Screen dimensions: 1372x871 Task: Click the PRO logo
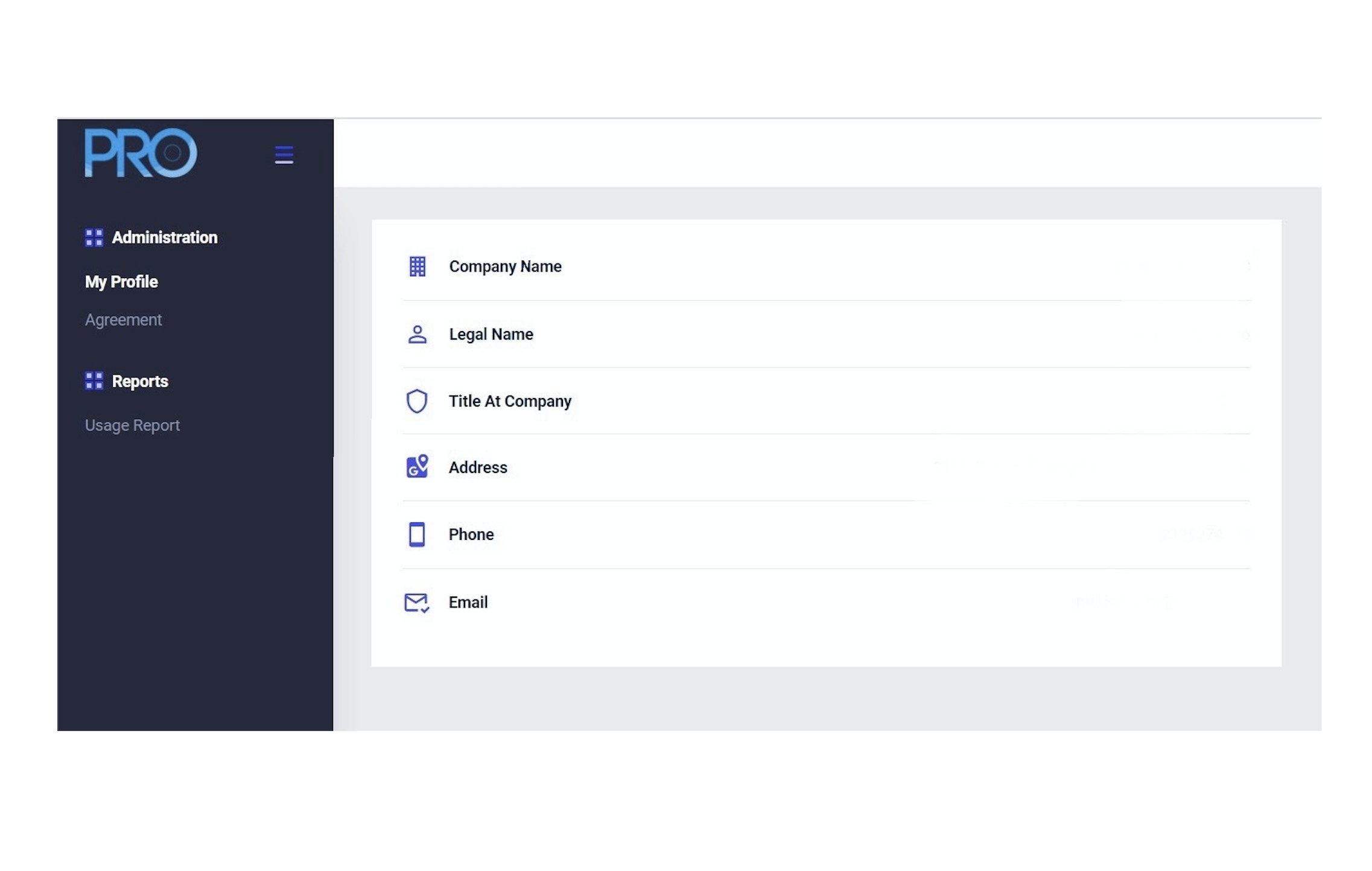pyautogui.click(x=140, y=154)
